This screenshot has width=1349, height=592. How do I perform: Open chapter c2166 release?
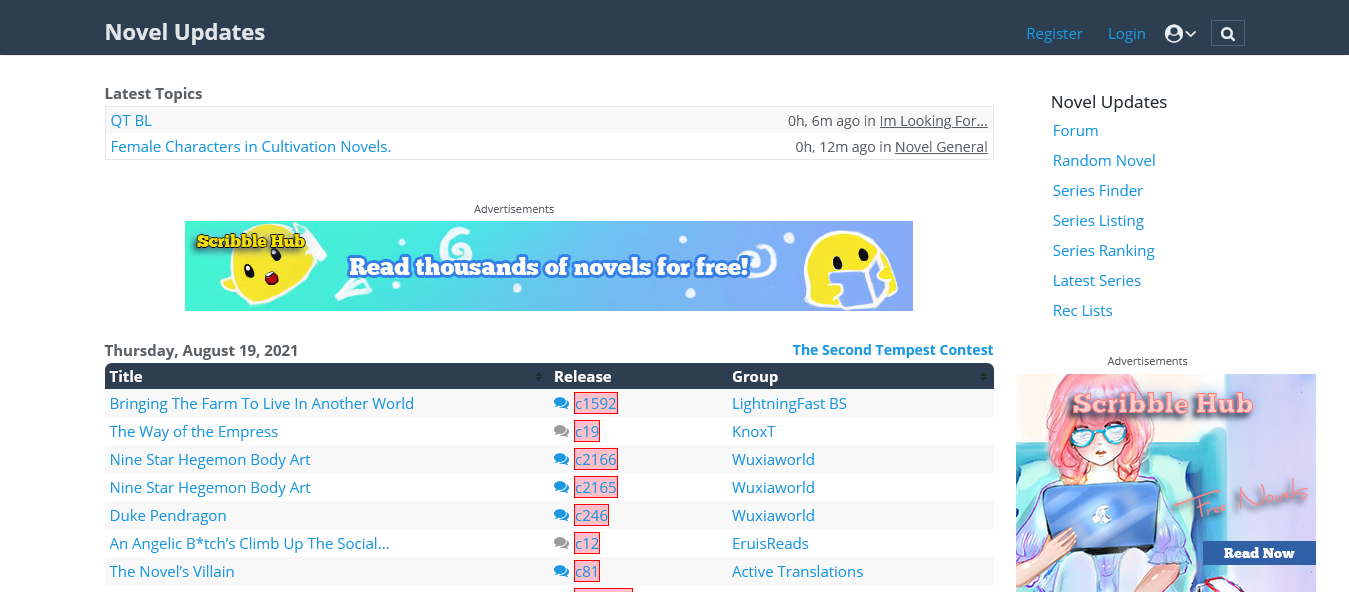coord(596,460)
